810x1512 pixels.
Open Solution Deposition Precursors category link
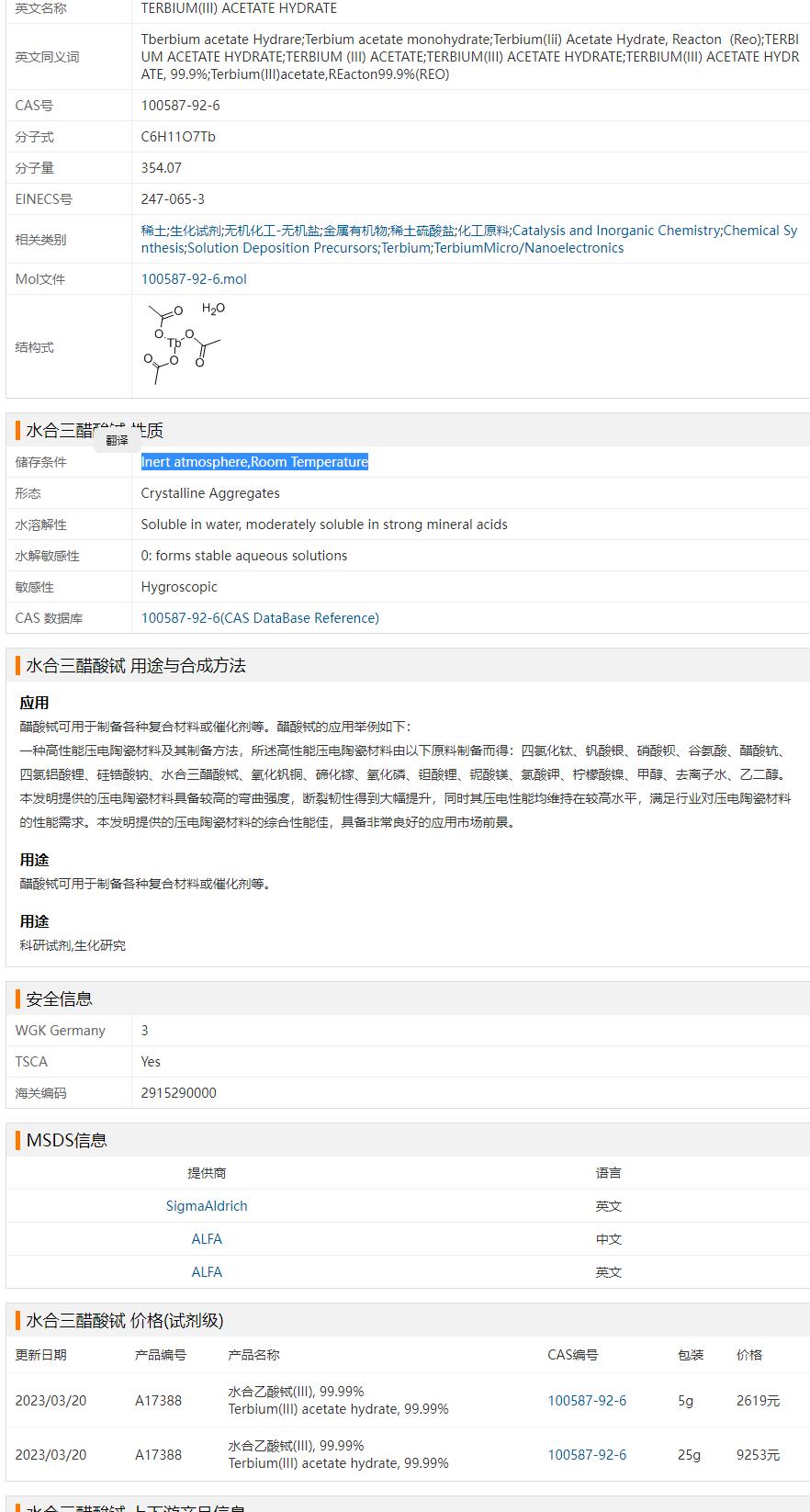point(282,248)
